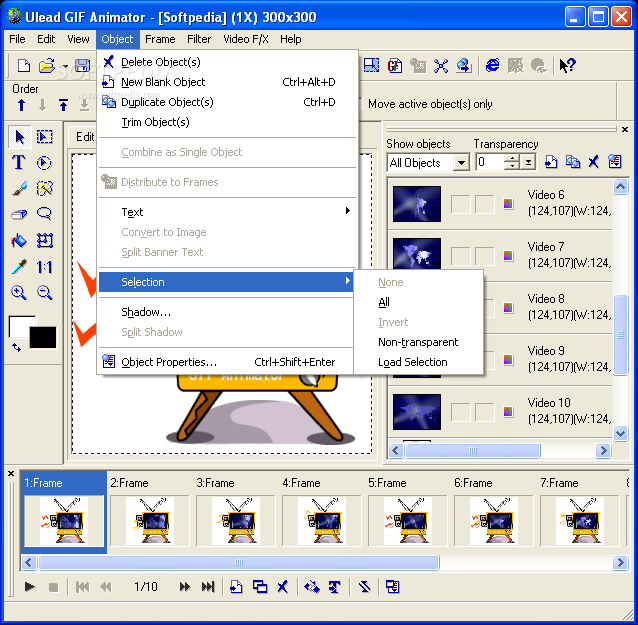The width and height of the screenshot is (638, 625).
Task: Toggle second lock box of Video 7
Action: tap(485, 256)
